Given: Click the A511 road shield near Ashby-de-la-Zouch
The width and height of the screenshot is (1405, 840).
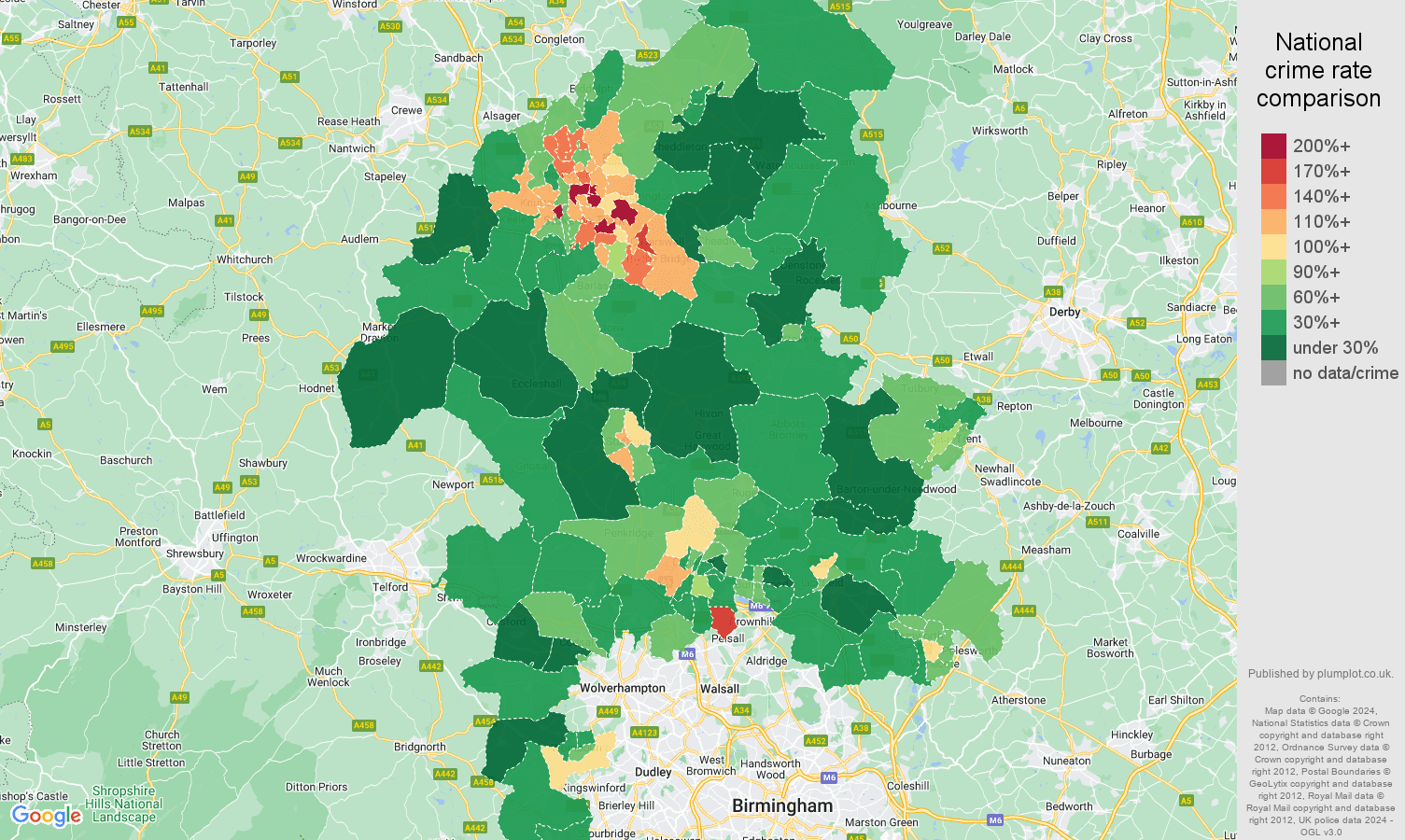Looking at the screenshot, I should [1097, 523].
